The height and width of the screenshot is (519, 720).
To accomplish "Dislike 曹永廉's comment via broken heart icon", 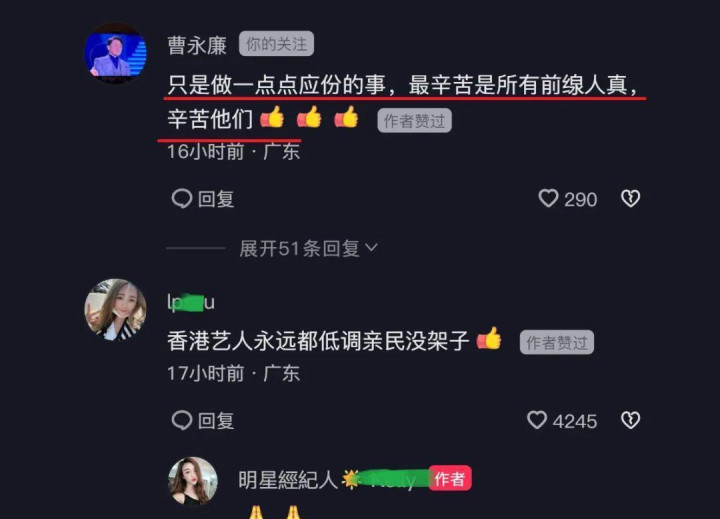I will 630,199.
